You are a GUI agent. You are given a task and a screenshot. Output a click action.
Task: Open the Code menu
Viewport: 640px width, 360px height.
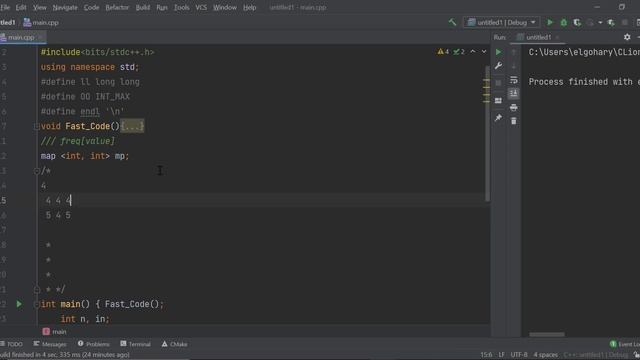tap(91, 7)
